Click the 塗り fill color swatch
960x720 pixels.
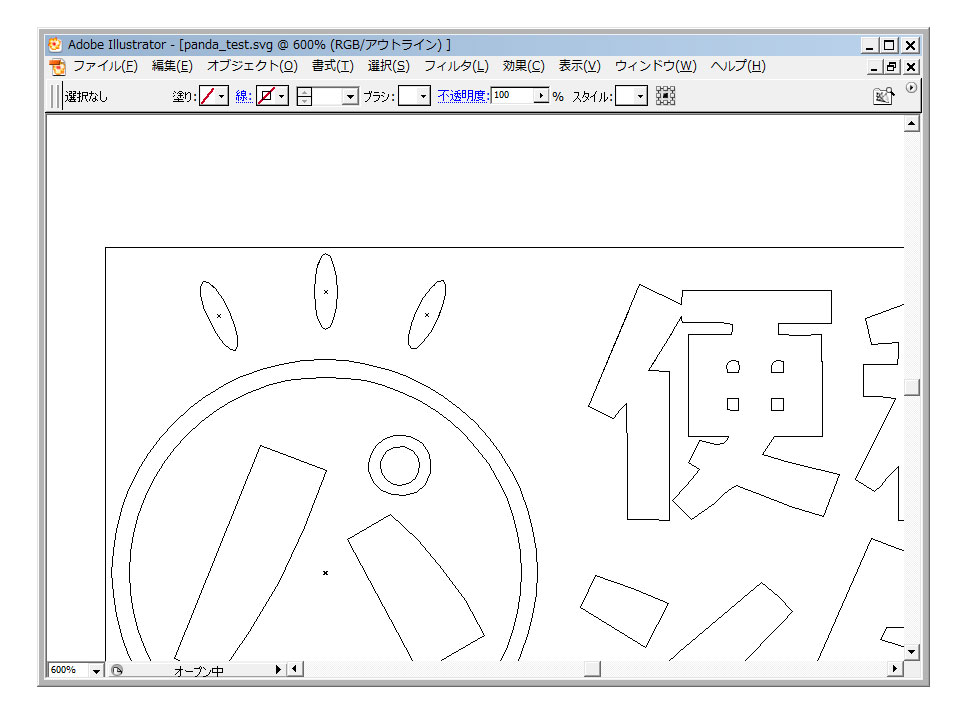[x=208, y=96]
